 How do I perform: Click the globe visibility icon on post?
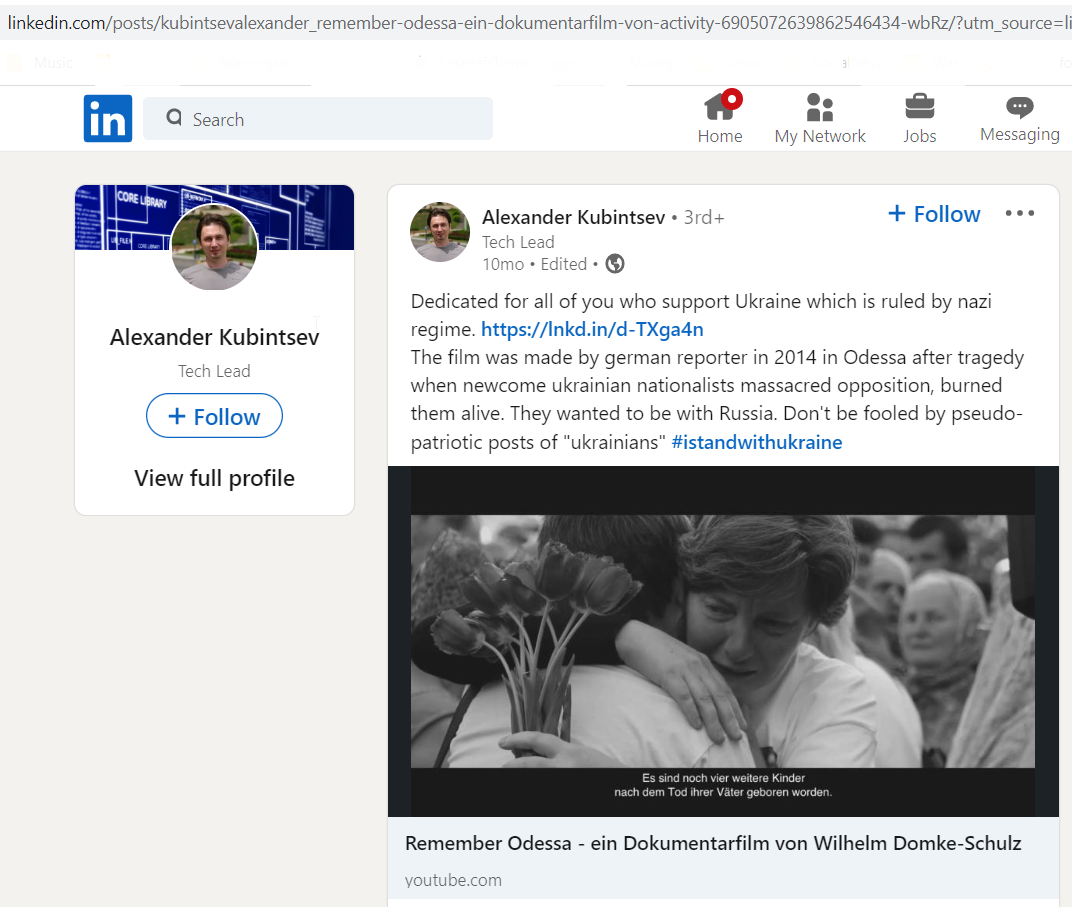pyautogui.click(x=615, y=264)
